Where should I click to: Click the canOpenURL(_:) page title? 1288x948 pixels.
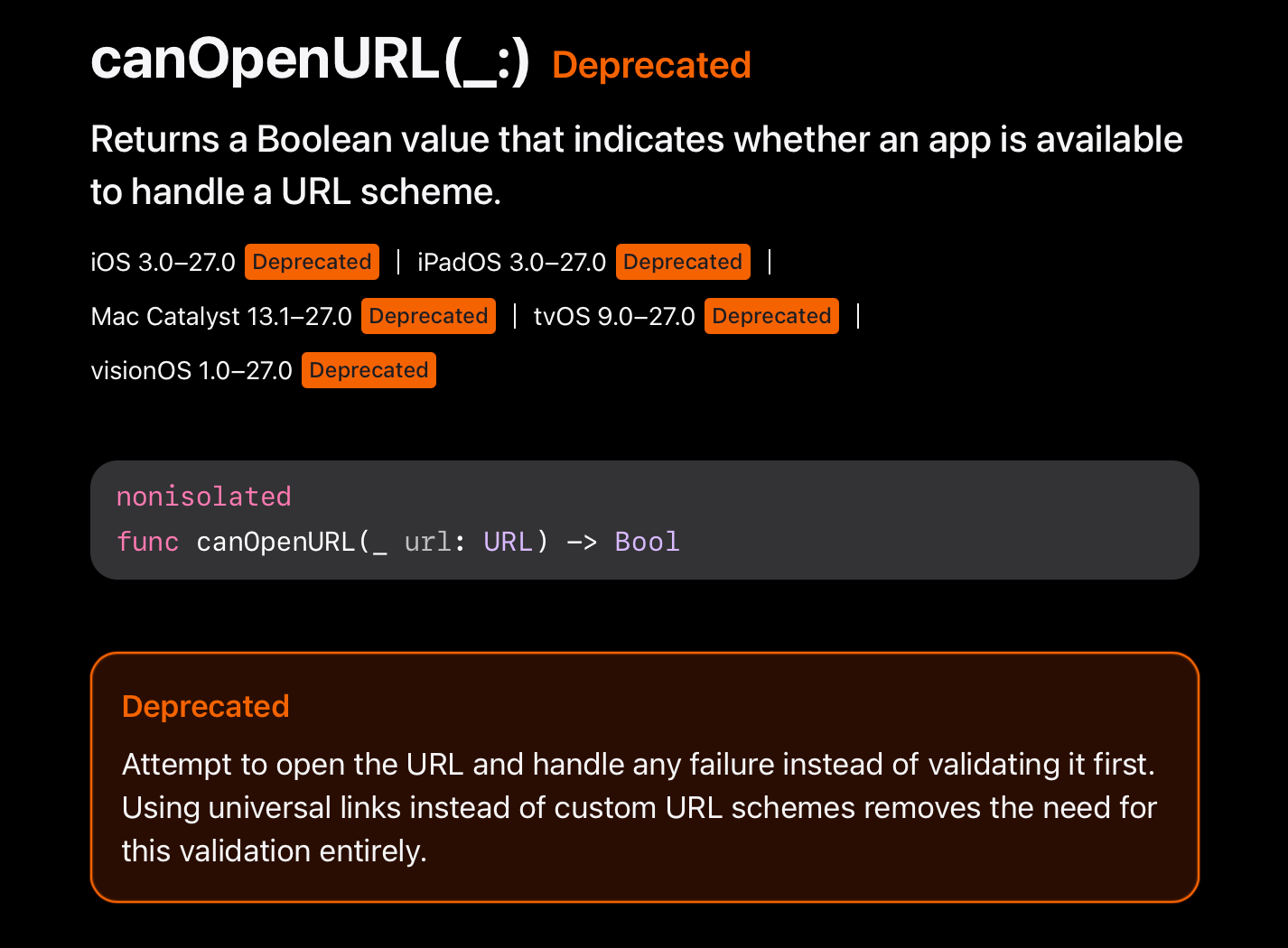click(310, 60)
